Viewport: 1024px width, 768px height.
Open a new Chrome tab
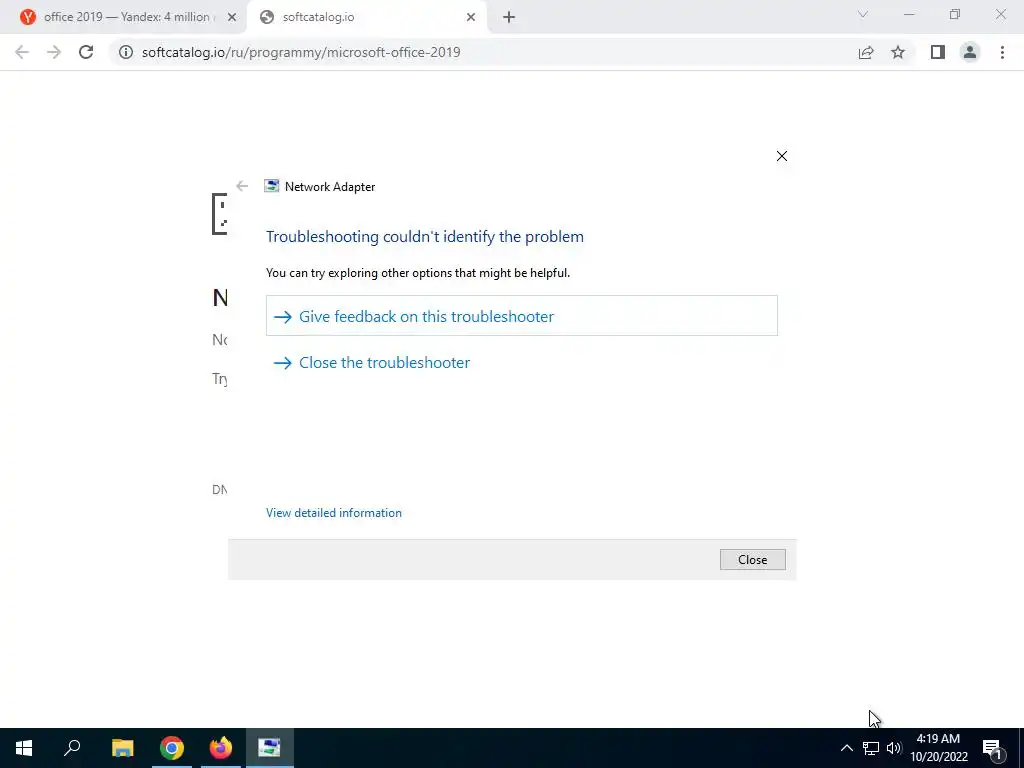[509, 17]
